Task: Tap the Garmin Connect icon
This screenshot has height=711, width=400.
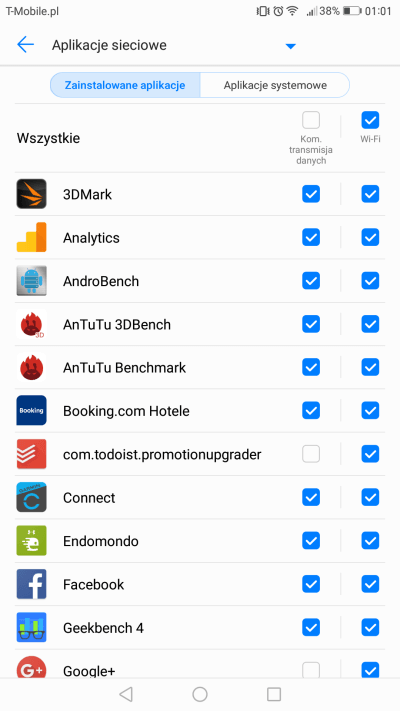Action: coord(31,497)
